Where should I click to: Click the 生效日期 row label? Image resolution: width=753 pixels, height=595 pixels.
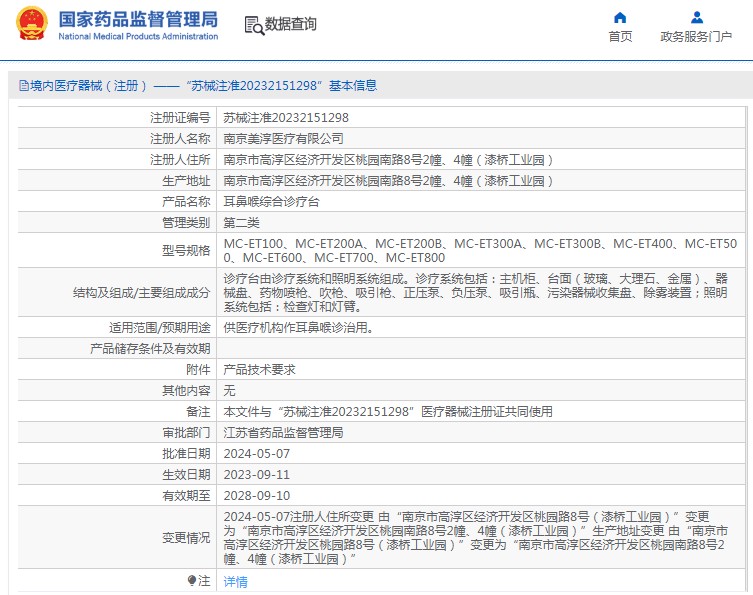point(186,475)
